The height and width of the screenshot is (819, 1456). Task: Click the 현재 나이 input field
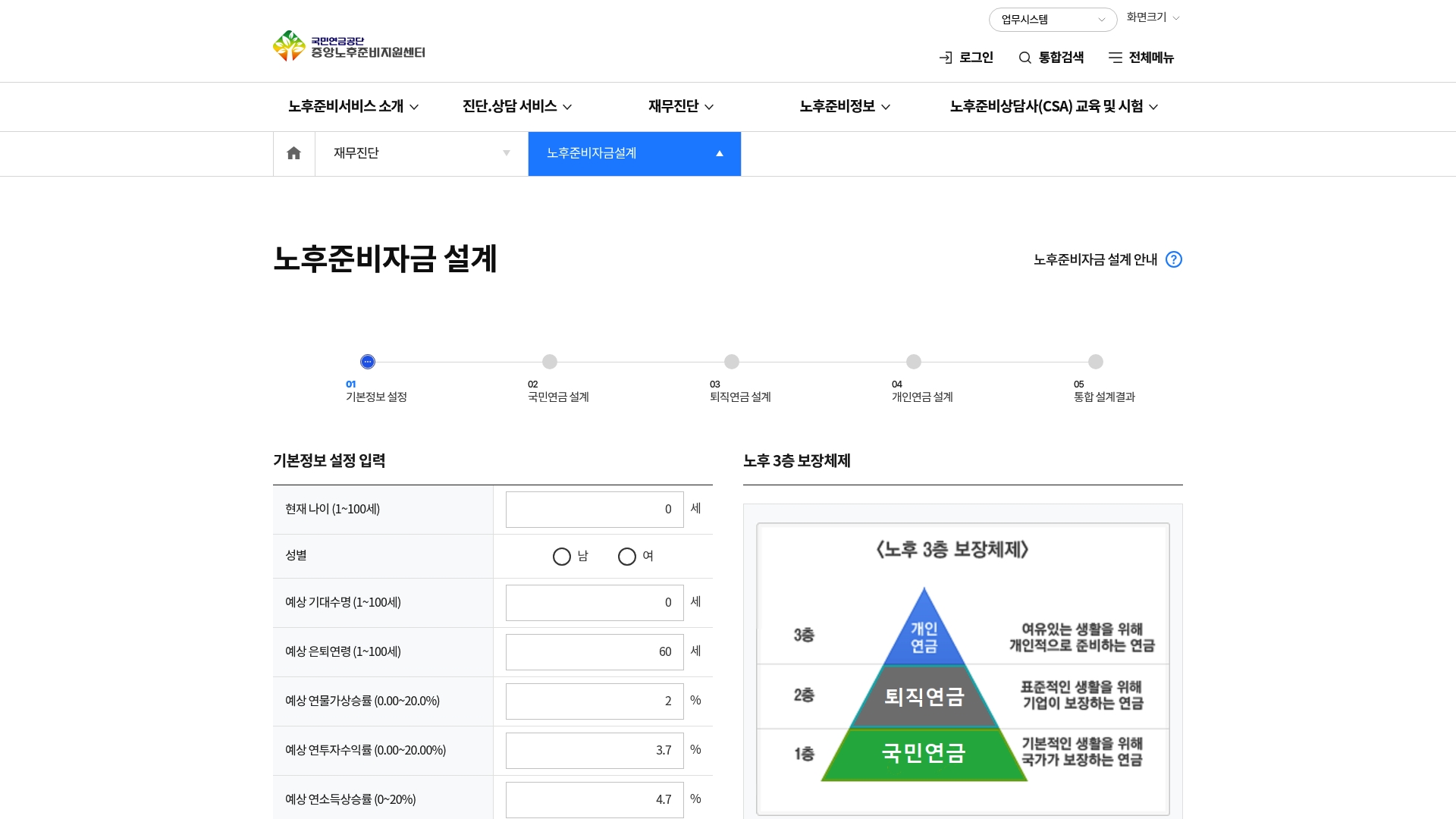pyautogui.click(x=594, y=510)
